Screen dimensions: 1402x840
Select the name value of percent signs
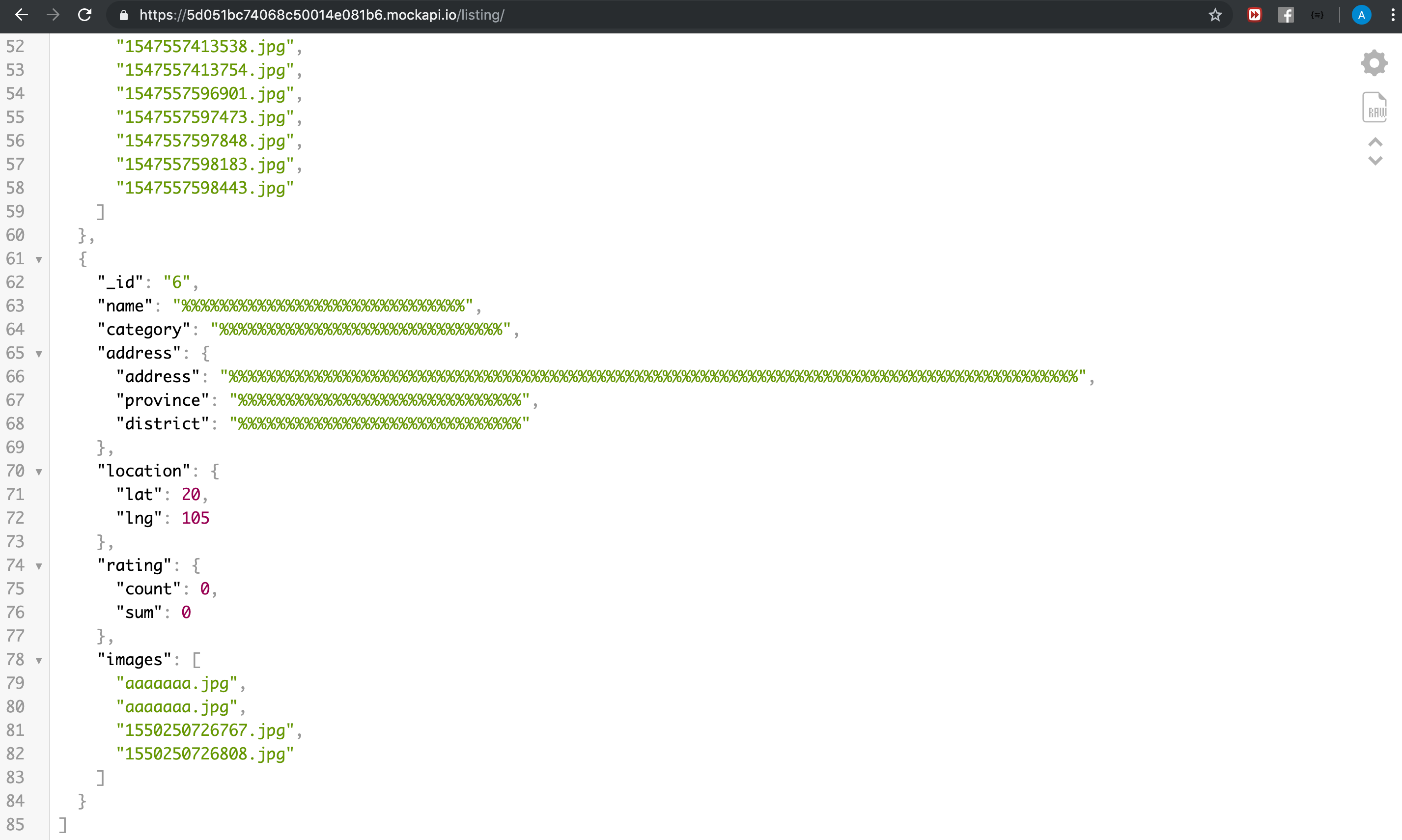point(323,306)
